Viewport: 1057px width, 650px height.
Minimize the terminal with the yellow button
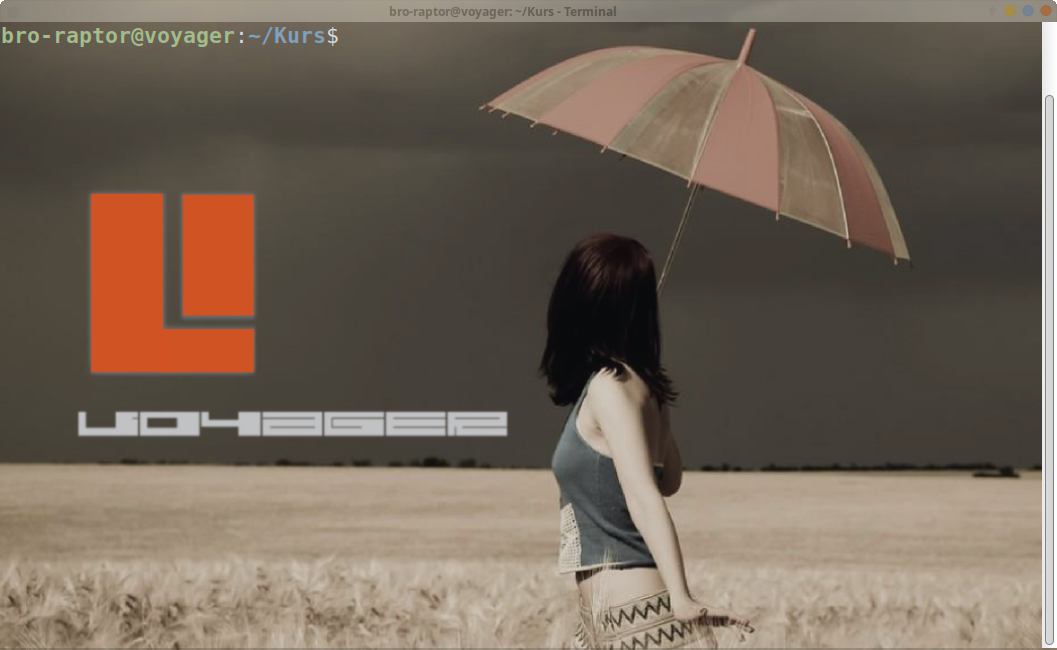[1010, 11]
